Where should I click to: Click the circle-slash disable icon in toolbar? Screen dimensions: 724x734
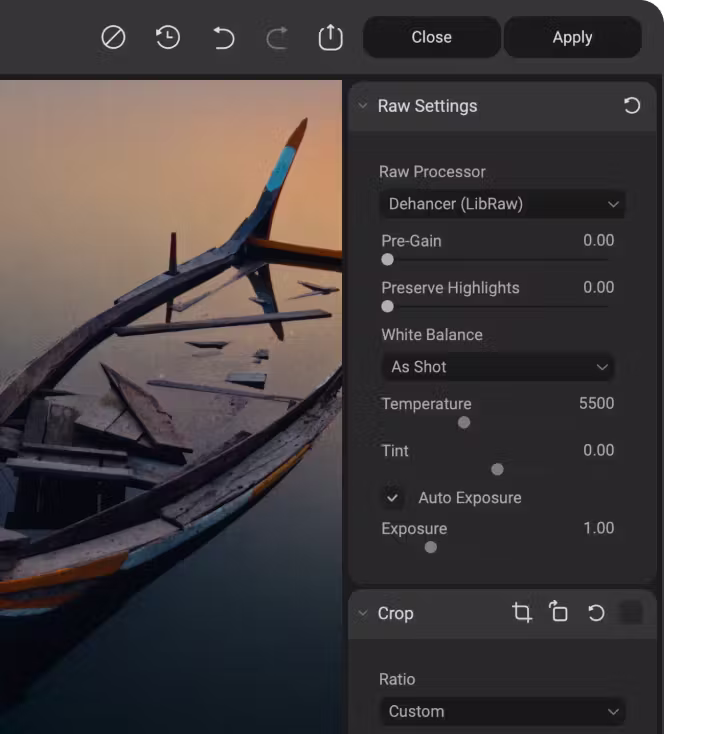coord(114,38)
